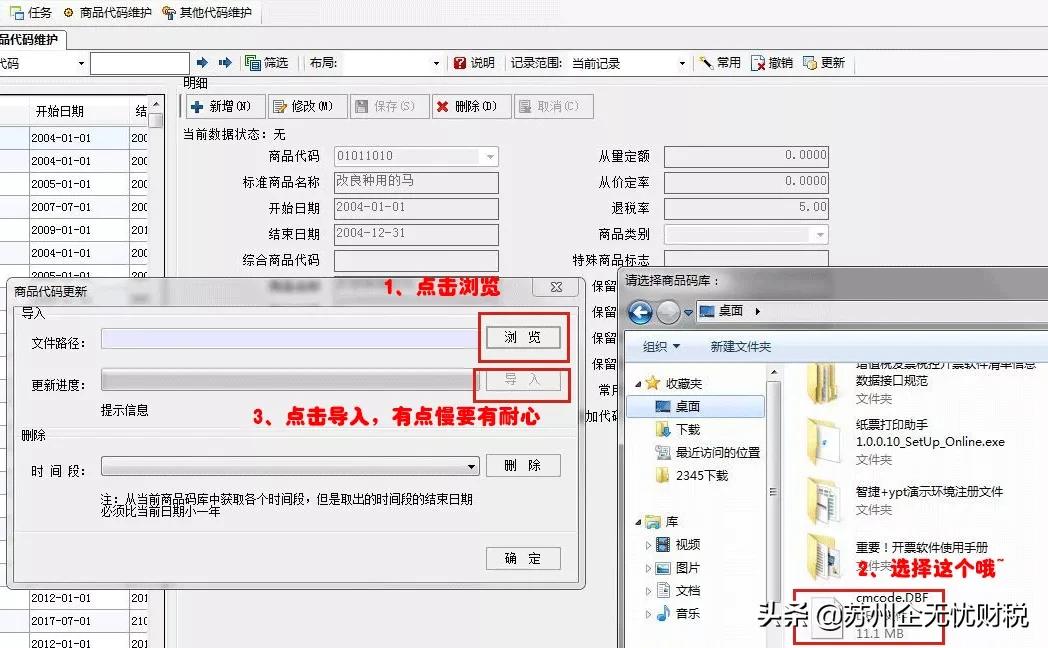Click the 确定 confirm button
1048x648 pixels.
[523, 558]
